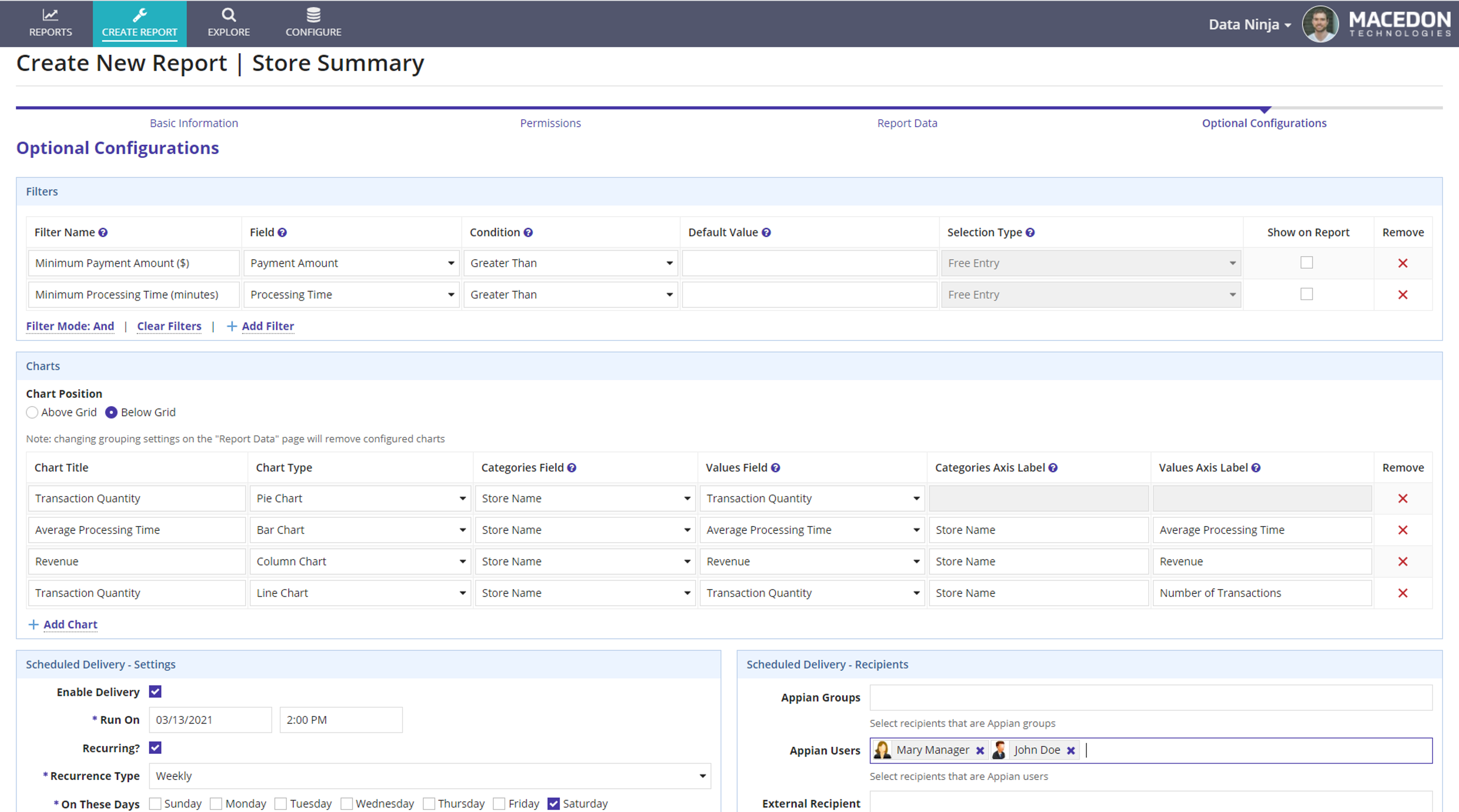This screenshot has height=812, width=1459.
Task: Click the Macedon Technologies logo
Action: [1399, 24]
